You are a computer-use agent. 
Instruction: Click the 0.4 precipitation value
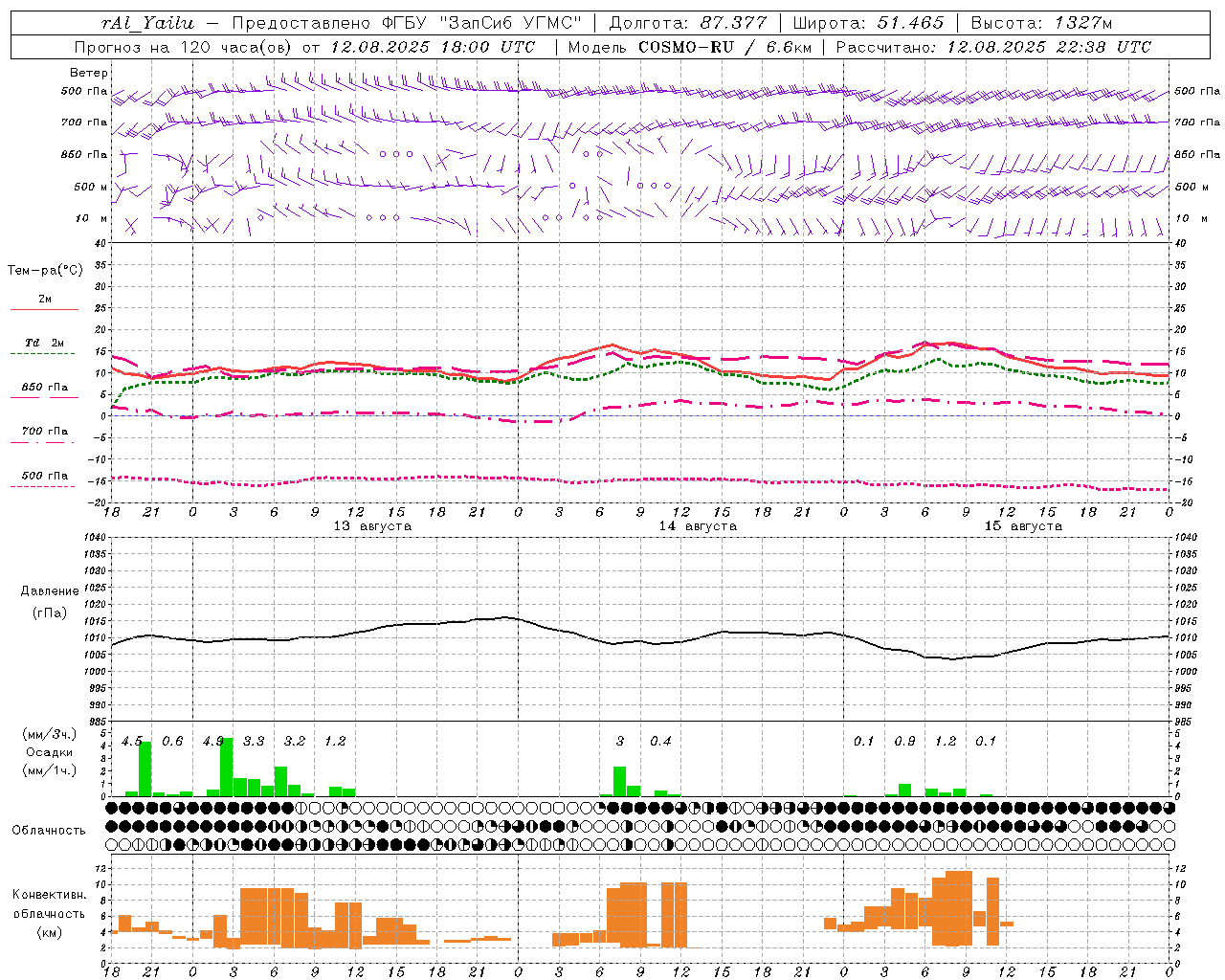(661, 742)
